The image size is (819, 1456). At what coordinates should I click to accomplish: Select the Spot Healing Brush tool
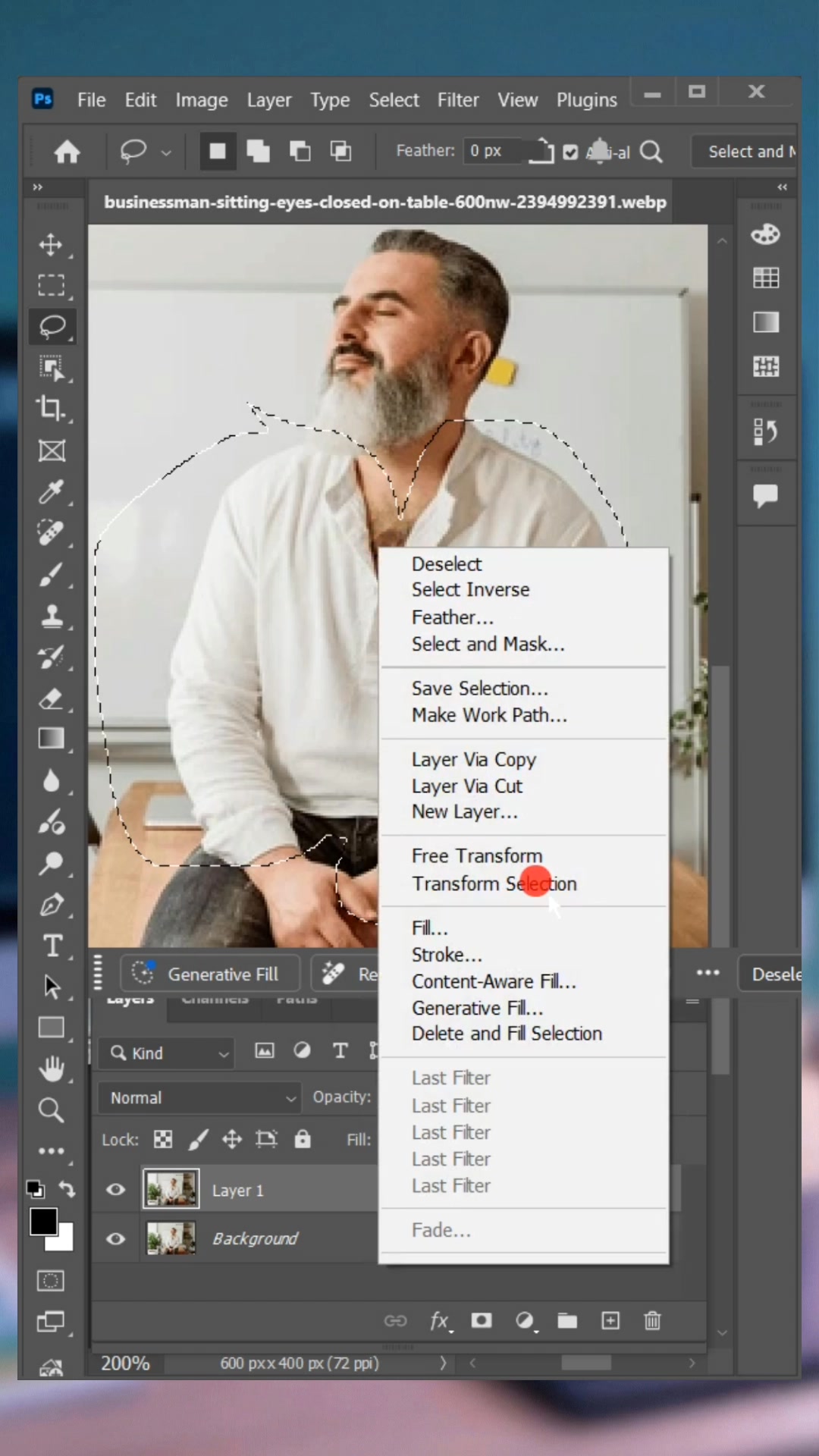[51, 532]
